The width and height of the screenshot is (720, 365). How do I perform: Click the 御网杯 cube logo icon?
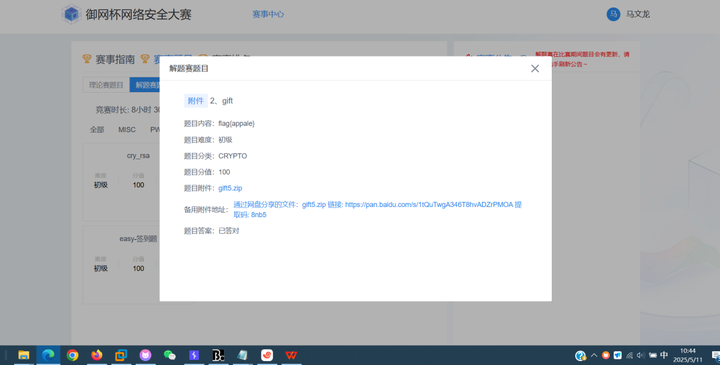pos(71,14)
